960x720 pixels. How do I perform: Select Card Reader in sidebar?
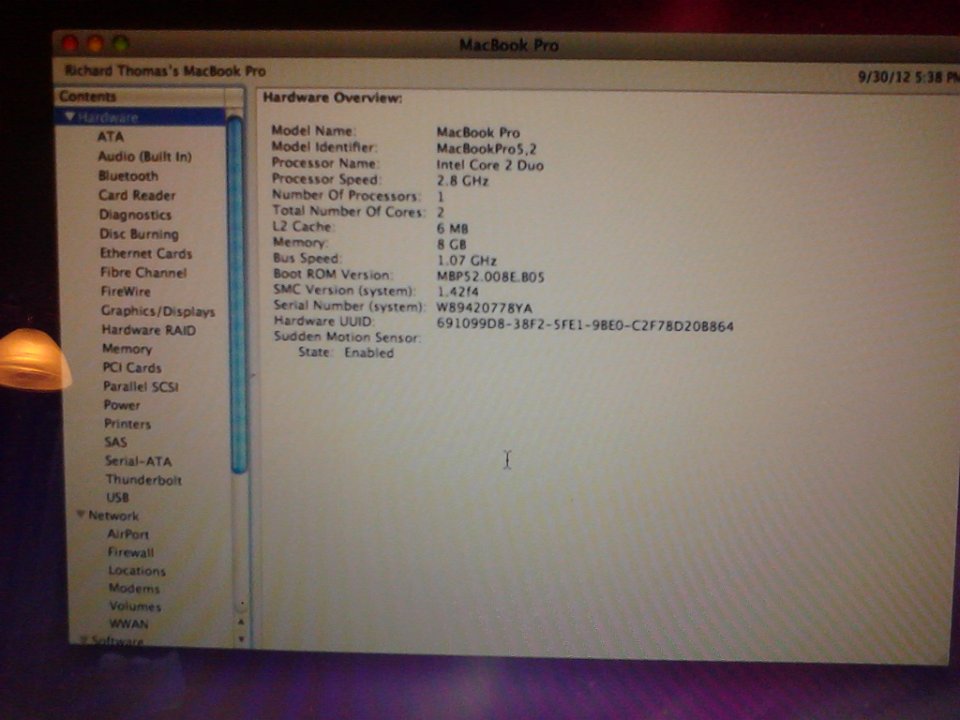point(137,195)
